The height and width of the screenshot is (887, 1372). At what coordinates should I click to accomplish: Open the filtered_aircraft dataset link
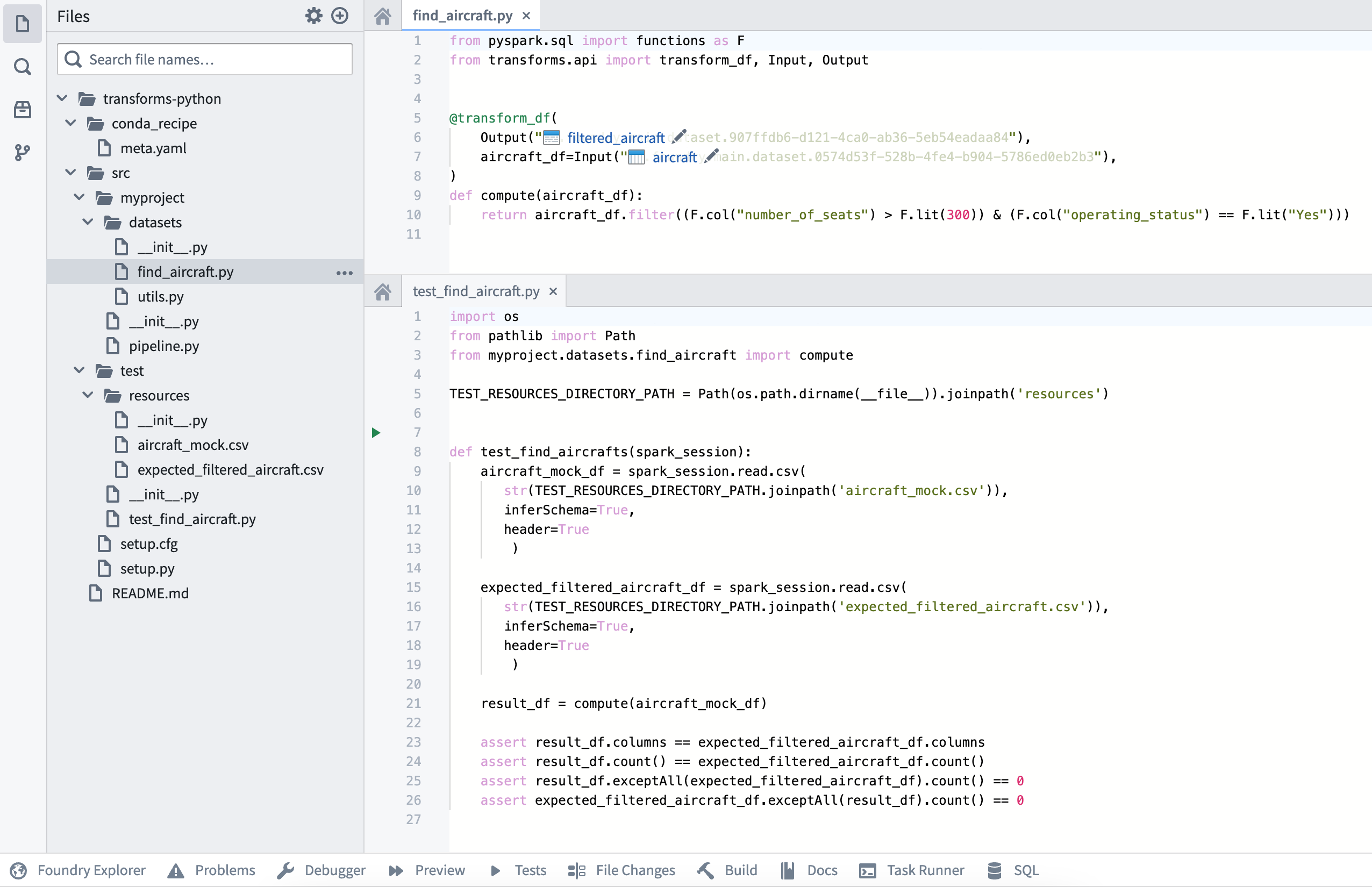pyautogui.click(x=616, y=138)
